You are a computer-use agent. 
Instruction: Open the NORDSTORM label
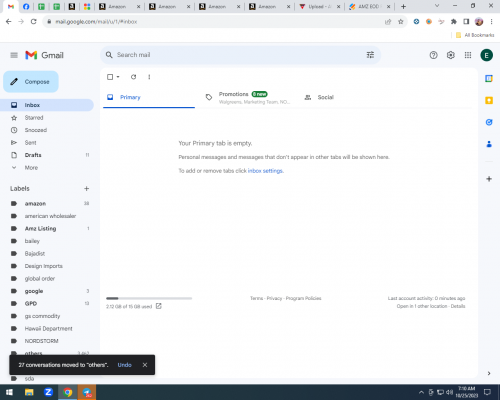tap(47, 341)
